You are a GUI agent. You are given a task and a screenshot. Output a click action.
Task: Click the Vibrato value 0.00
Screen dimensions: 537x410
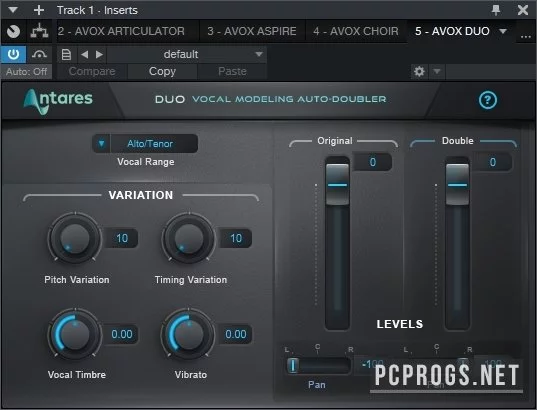click(236, 334)
